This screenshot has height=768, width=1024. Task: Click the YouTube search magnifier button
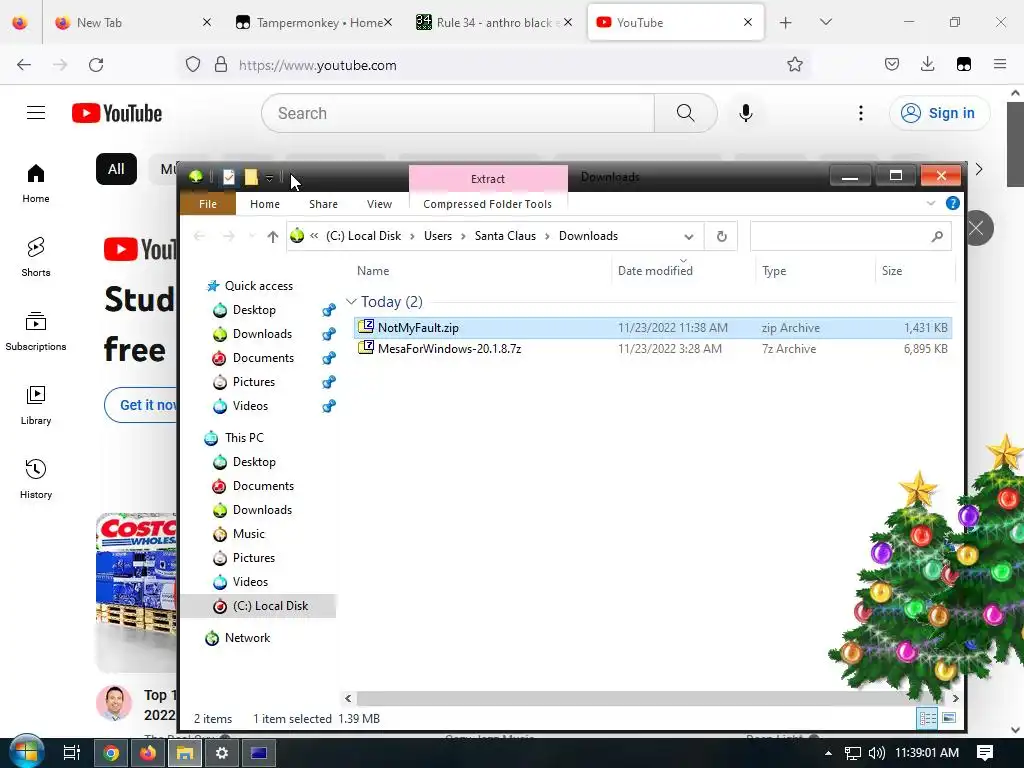tap(685, 113)
